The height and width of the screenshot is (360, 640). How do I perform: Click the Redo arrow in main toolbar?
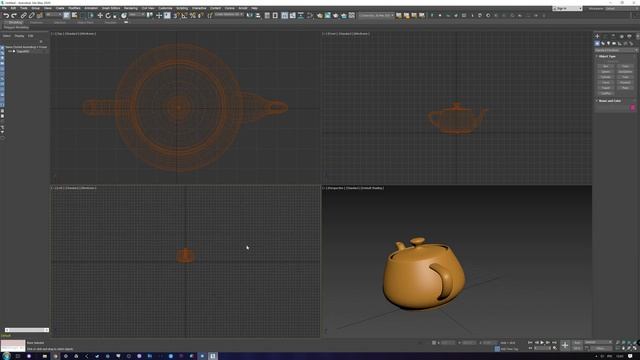[13, 16]
